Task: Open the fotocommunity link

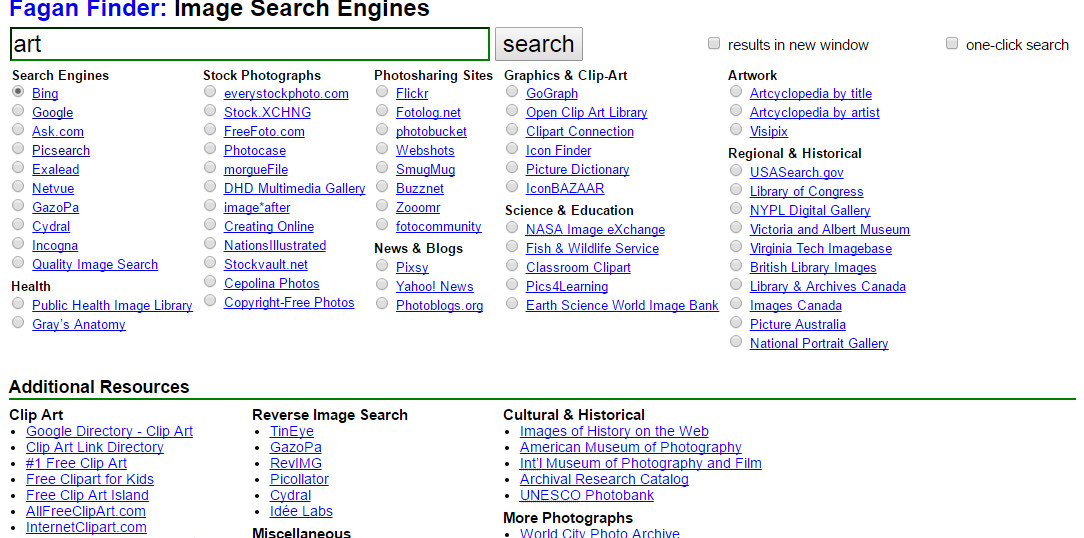Action: tap(439, 226)
